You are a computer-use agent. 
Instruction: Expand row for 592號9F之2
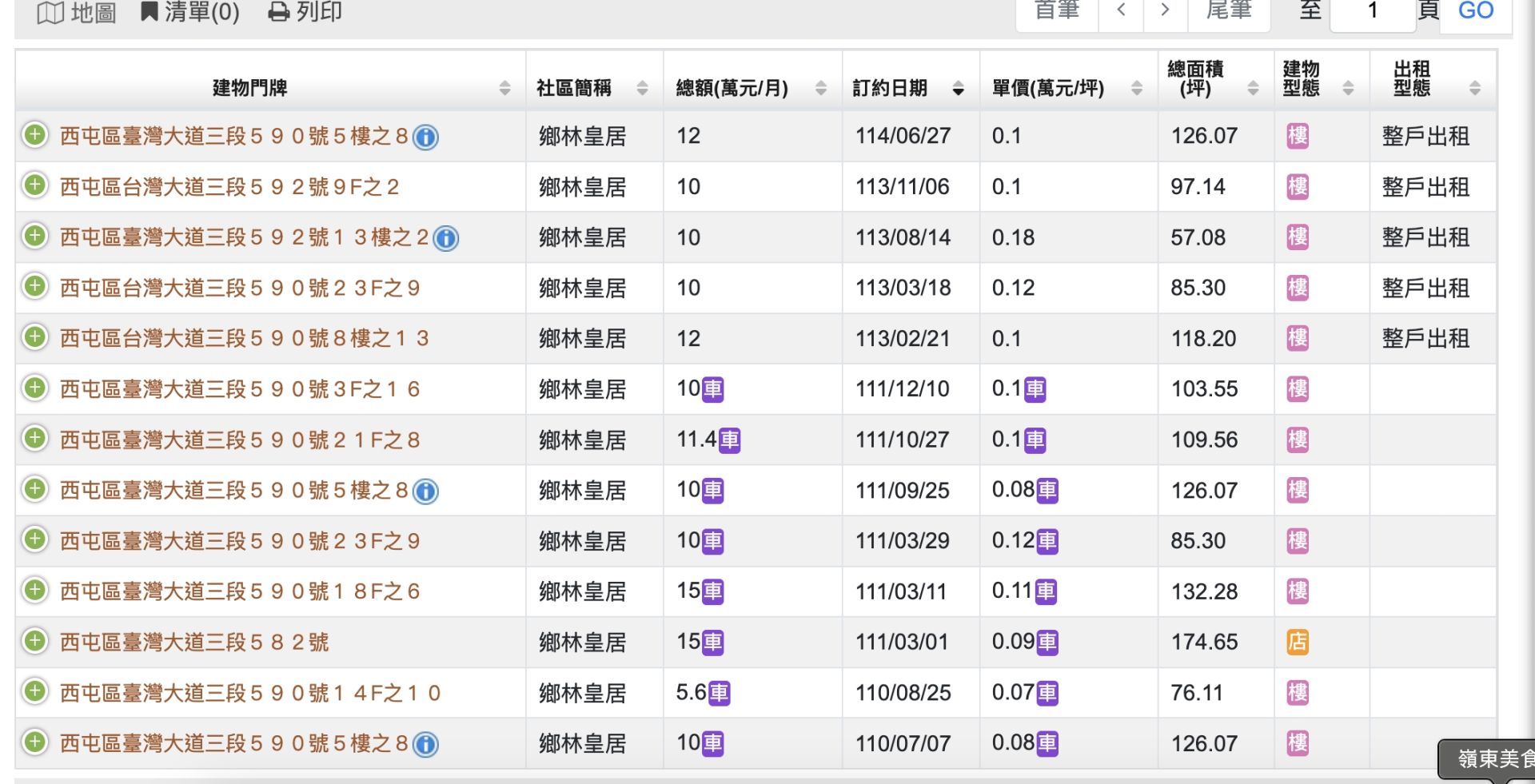(x=34, y=185)
